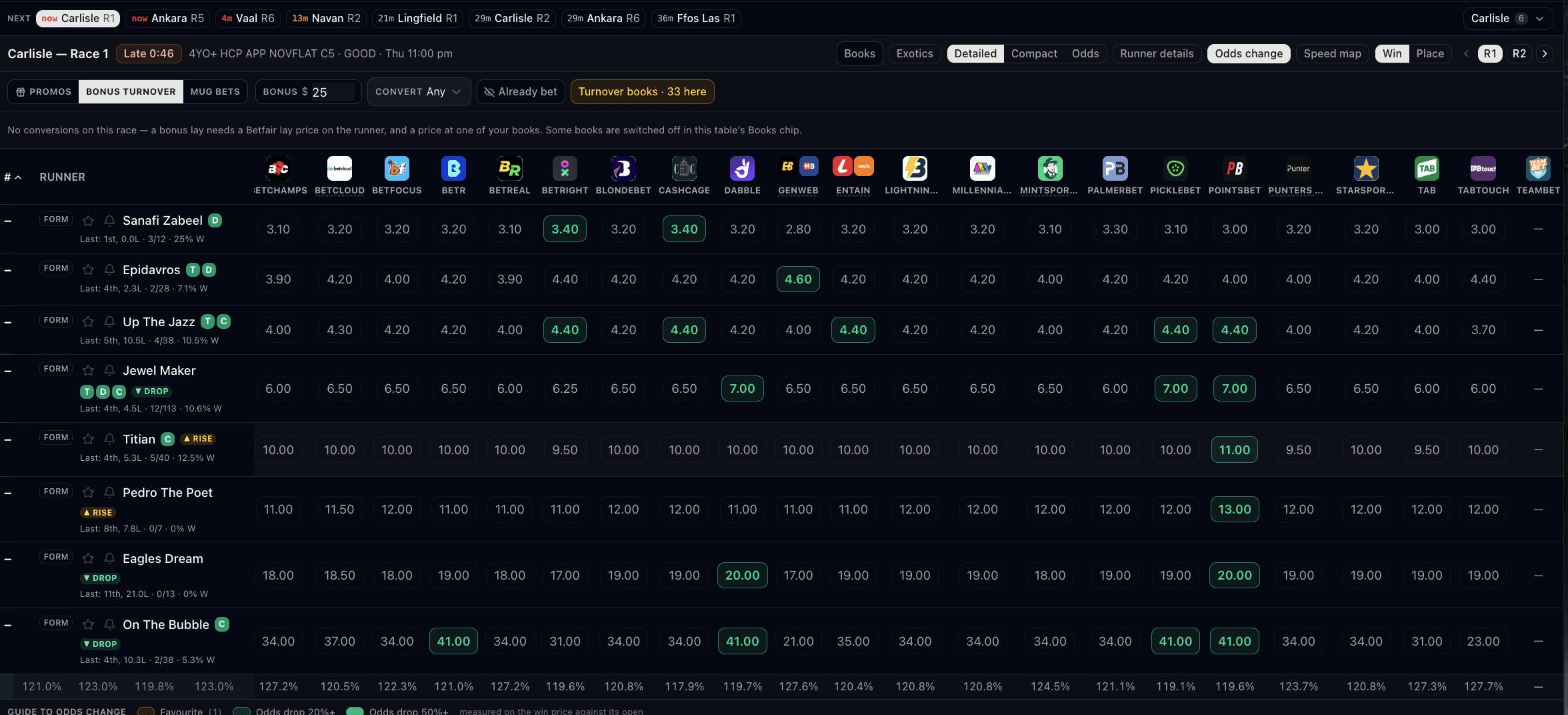Screen dimensions: 1568x715
Task: Open the Convert Any dropdown
Action: tap(419, 91)
